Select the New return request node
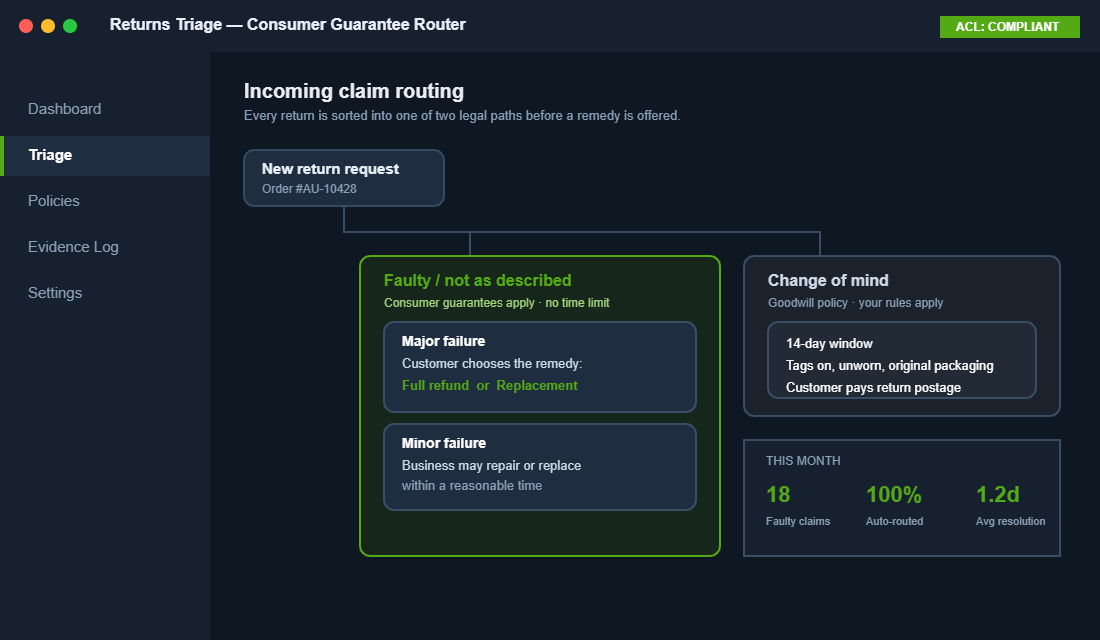 pyautogui.click(x=344, y=178)
